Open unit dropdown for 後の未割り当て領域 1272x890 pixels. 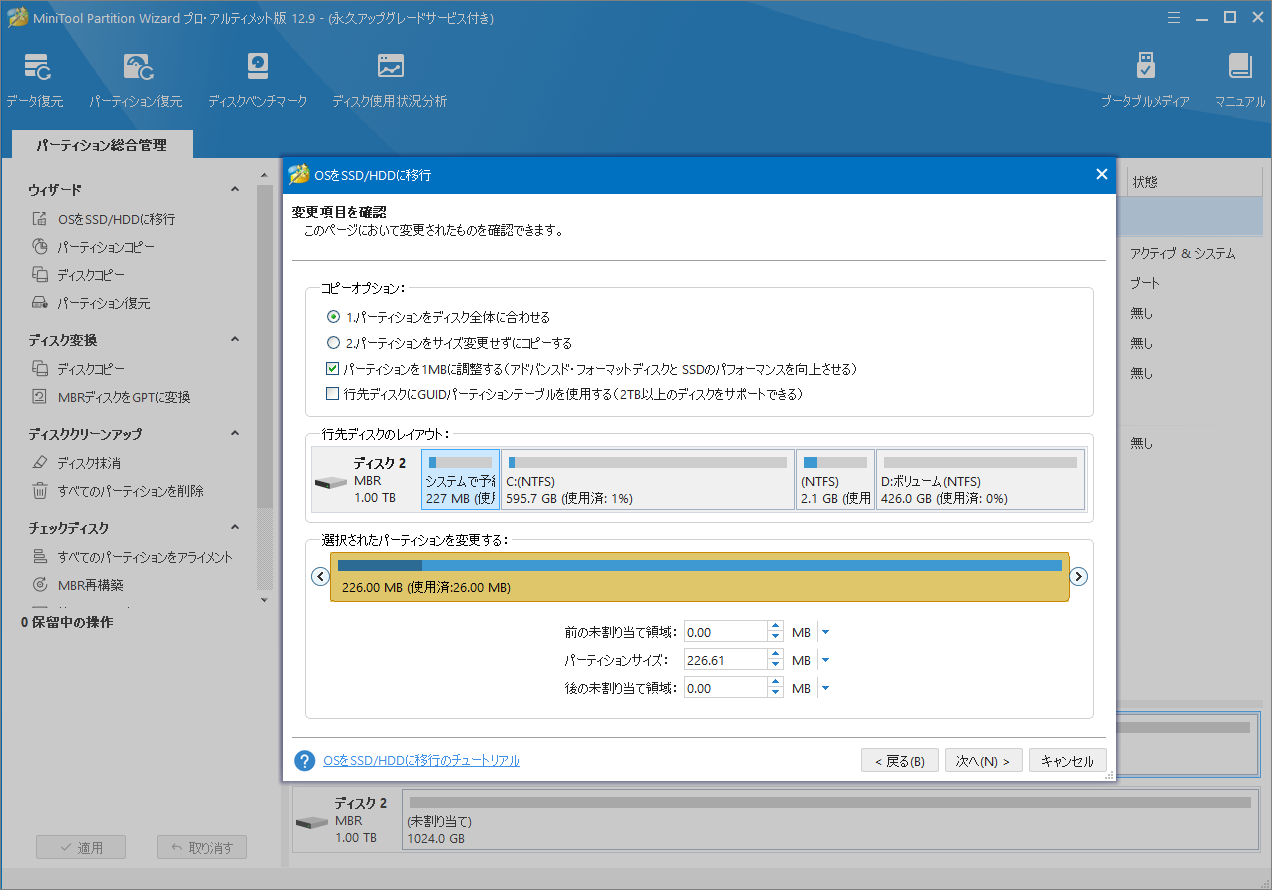pyautogui.click(x=825, y=688)
